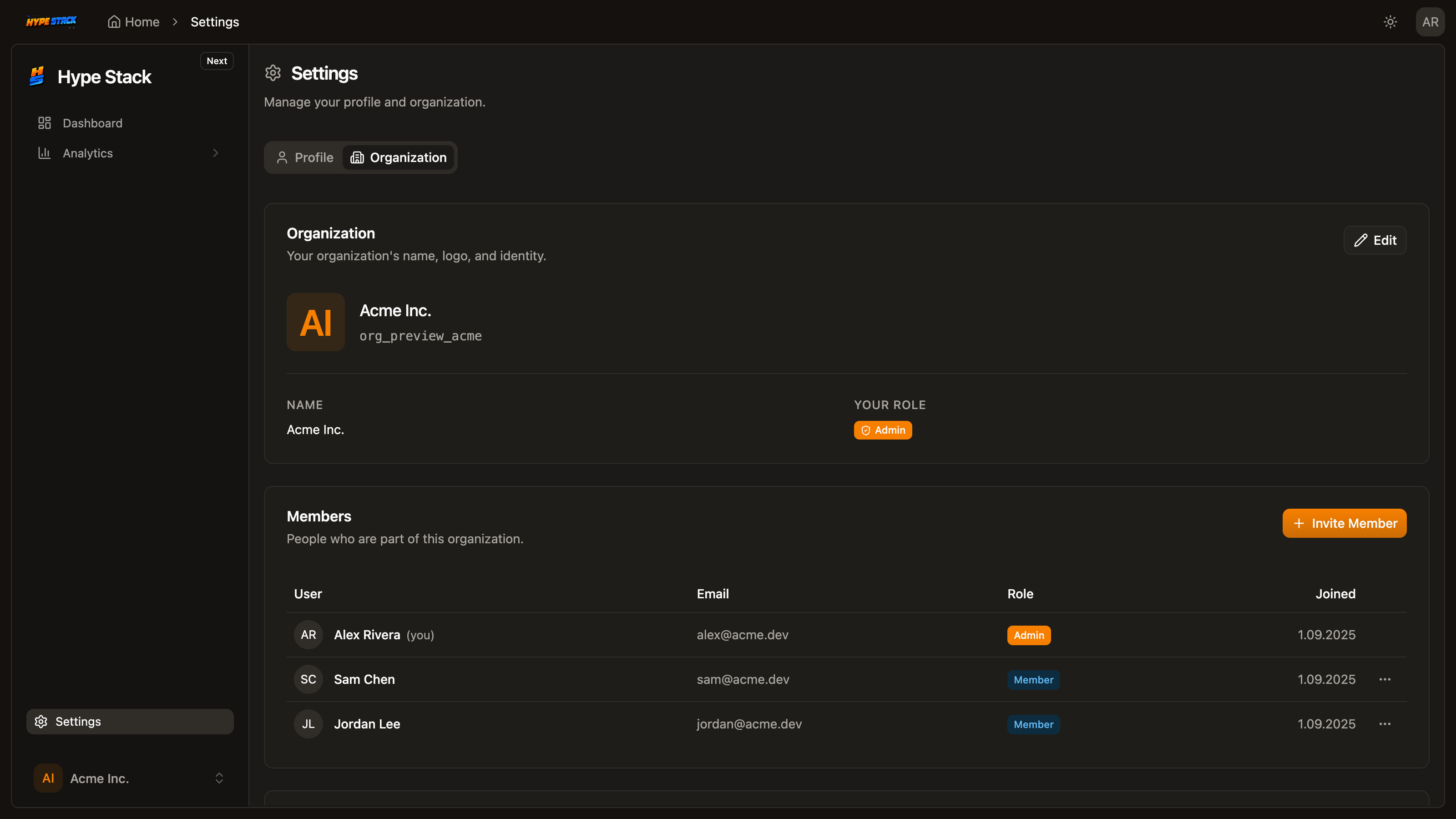The height and width of the screenshot is (819, 1456).
Task: Click the JL avatar for Jordan Lee
Action: (x=308, y=724)
